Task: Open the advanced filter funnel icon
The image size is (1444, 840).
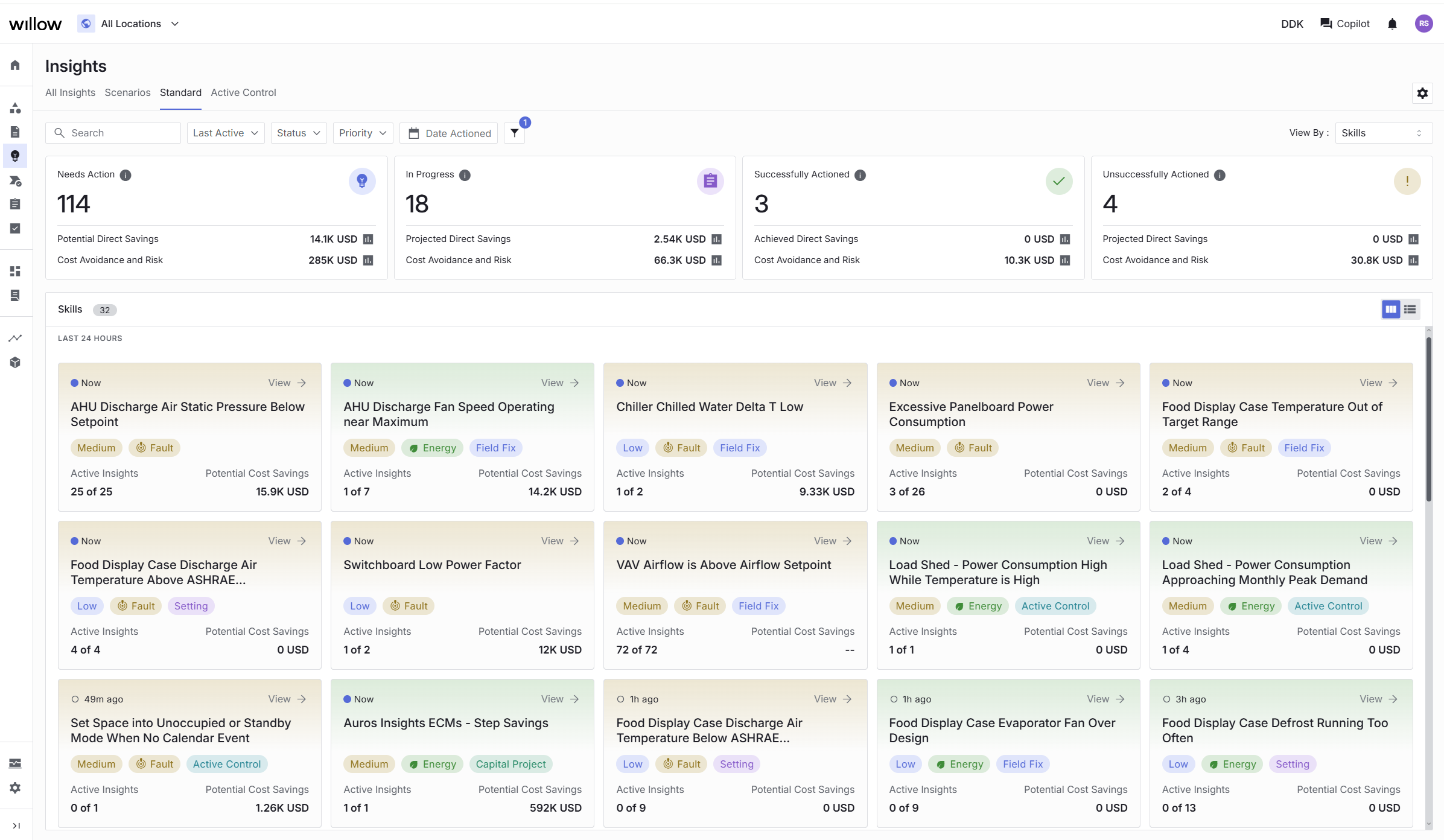Action: (x=514, y=133)
